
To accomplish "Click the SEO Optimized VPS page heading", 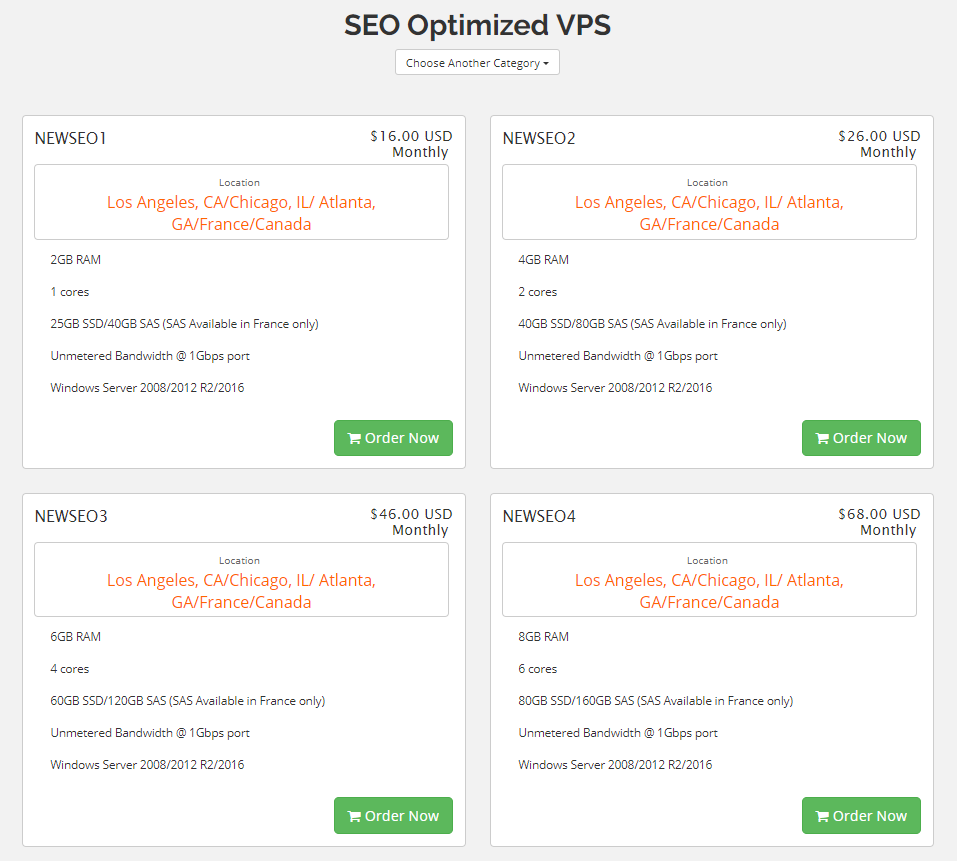I will [477, 25].
